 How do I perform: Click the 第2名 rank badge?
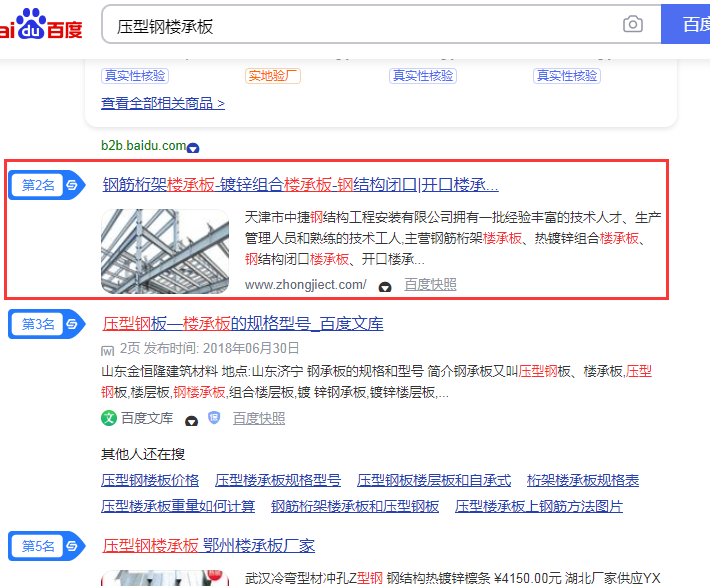(46, 185)
